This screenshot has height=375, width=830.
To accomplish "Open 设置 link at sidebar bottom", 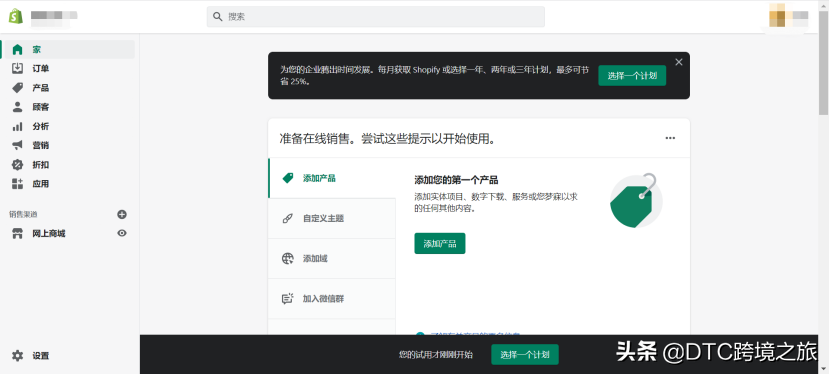I will click(x=41, y=356).
